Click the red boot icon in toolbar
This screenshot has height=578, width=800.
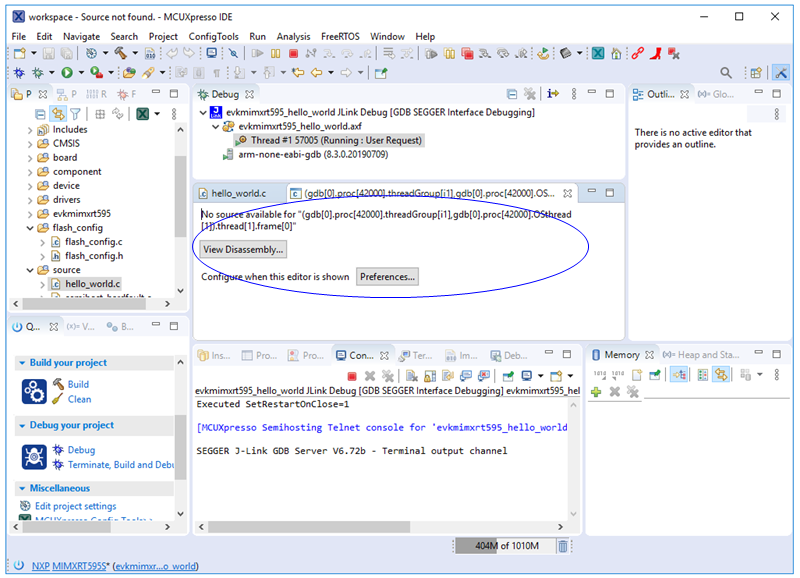point(656,54)
